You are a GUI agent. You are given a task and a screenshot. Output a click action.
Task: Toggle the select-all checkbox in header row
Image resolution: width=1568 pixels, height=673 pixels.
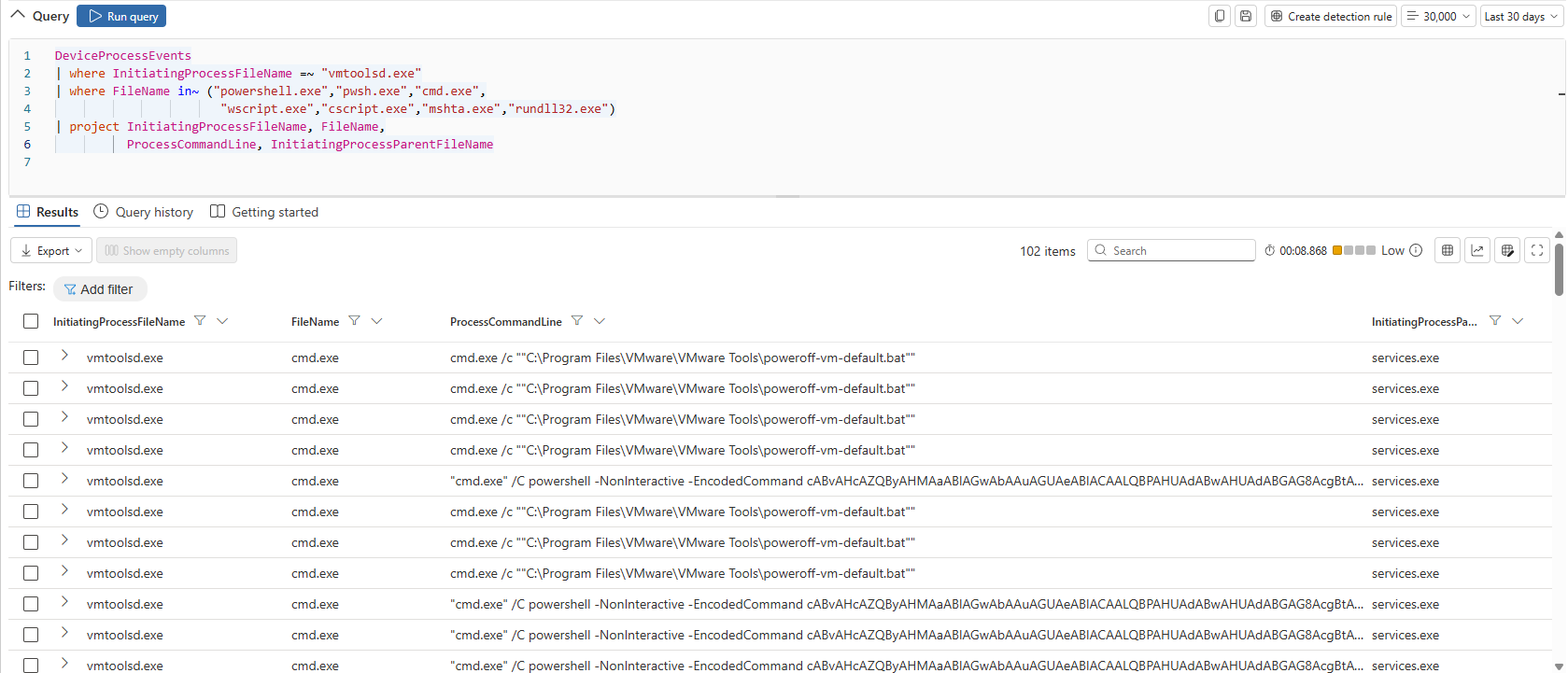[x=31, y=321]
